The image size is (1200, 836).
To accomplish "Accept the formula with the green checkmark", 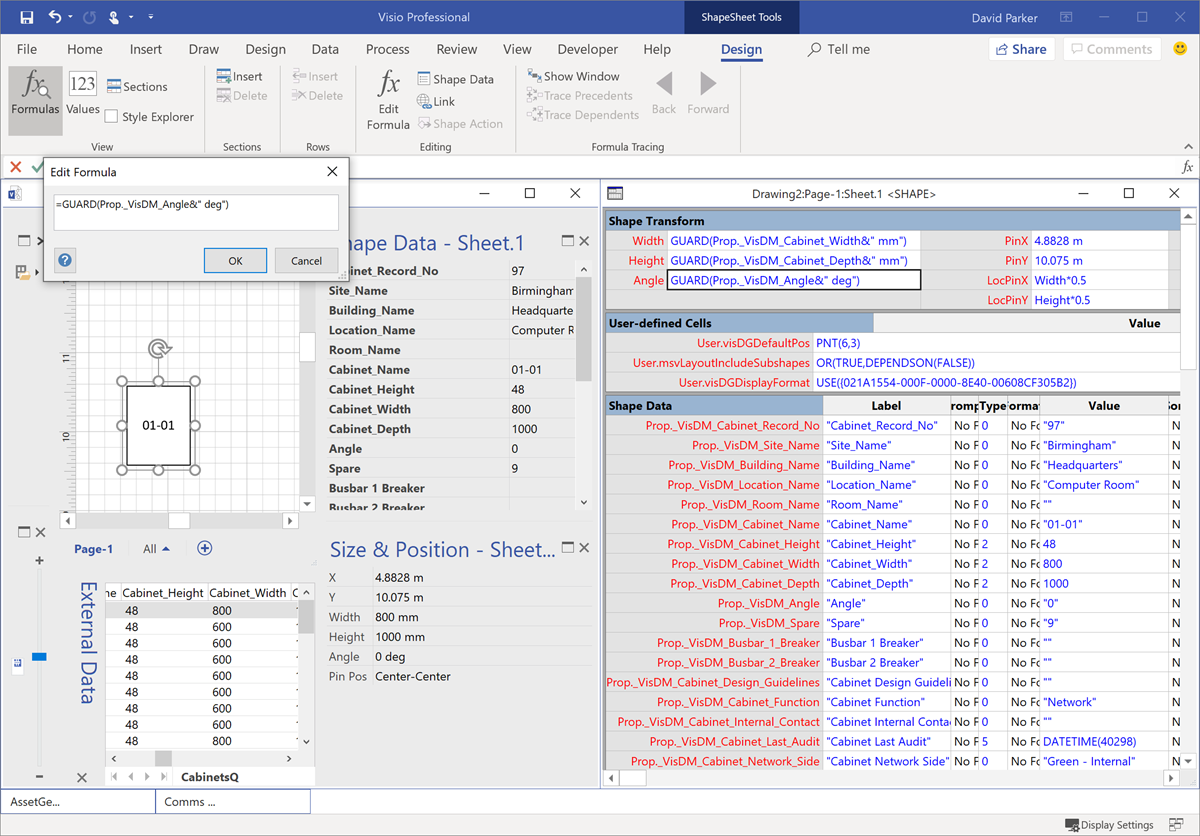I will 38,167.
